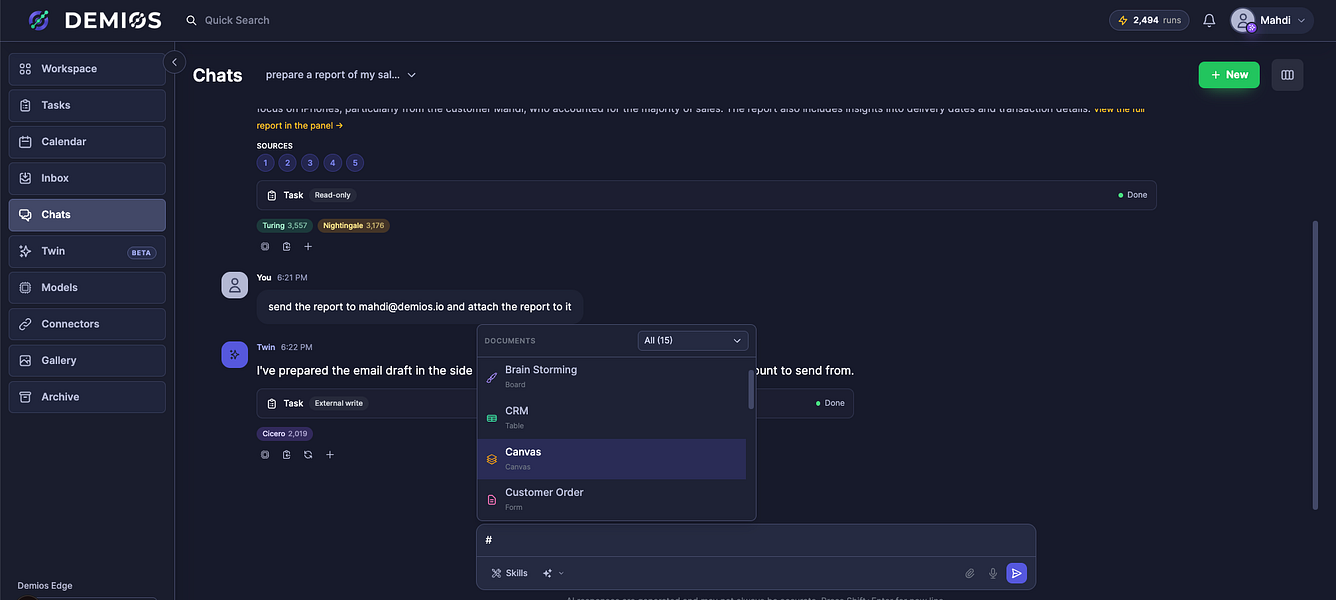The height and width of the screenshot is (600, 1336).
Task: Click the attachment paperclip icon
Action: [x=969, y=573]
